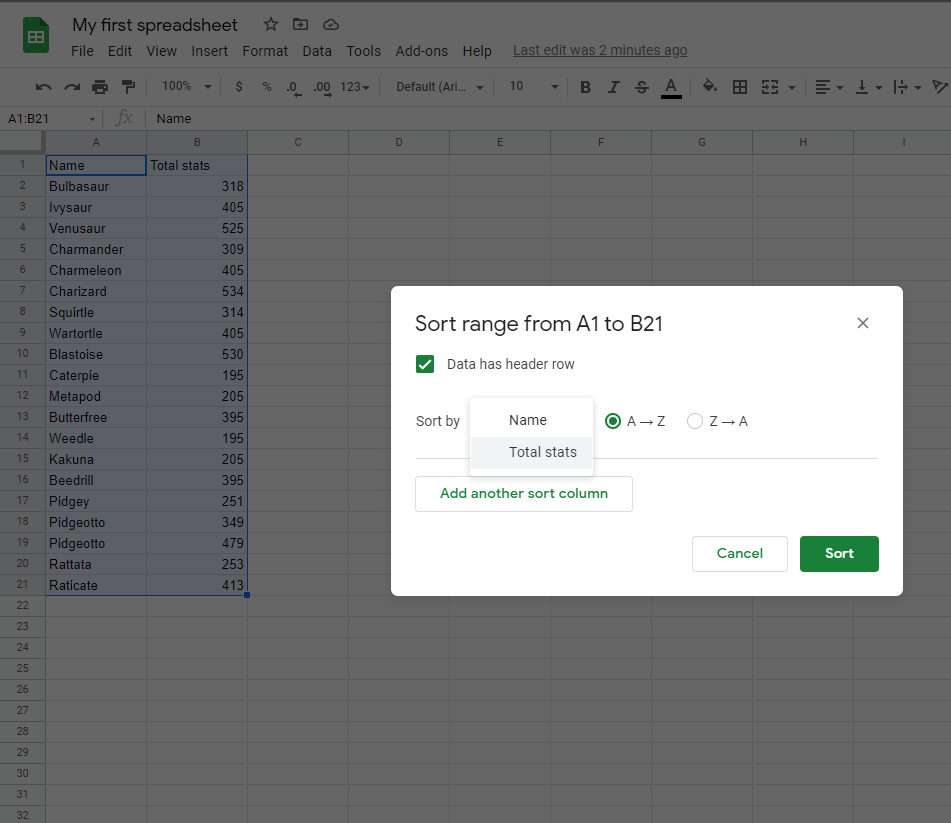The image size is (951, 823).
Task: Click the move to folder icon
Action: tap(300, 24)
